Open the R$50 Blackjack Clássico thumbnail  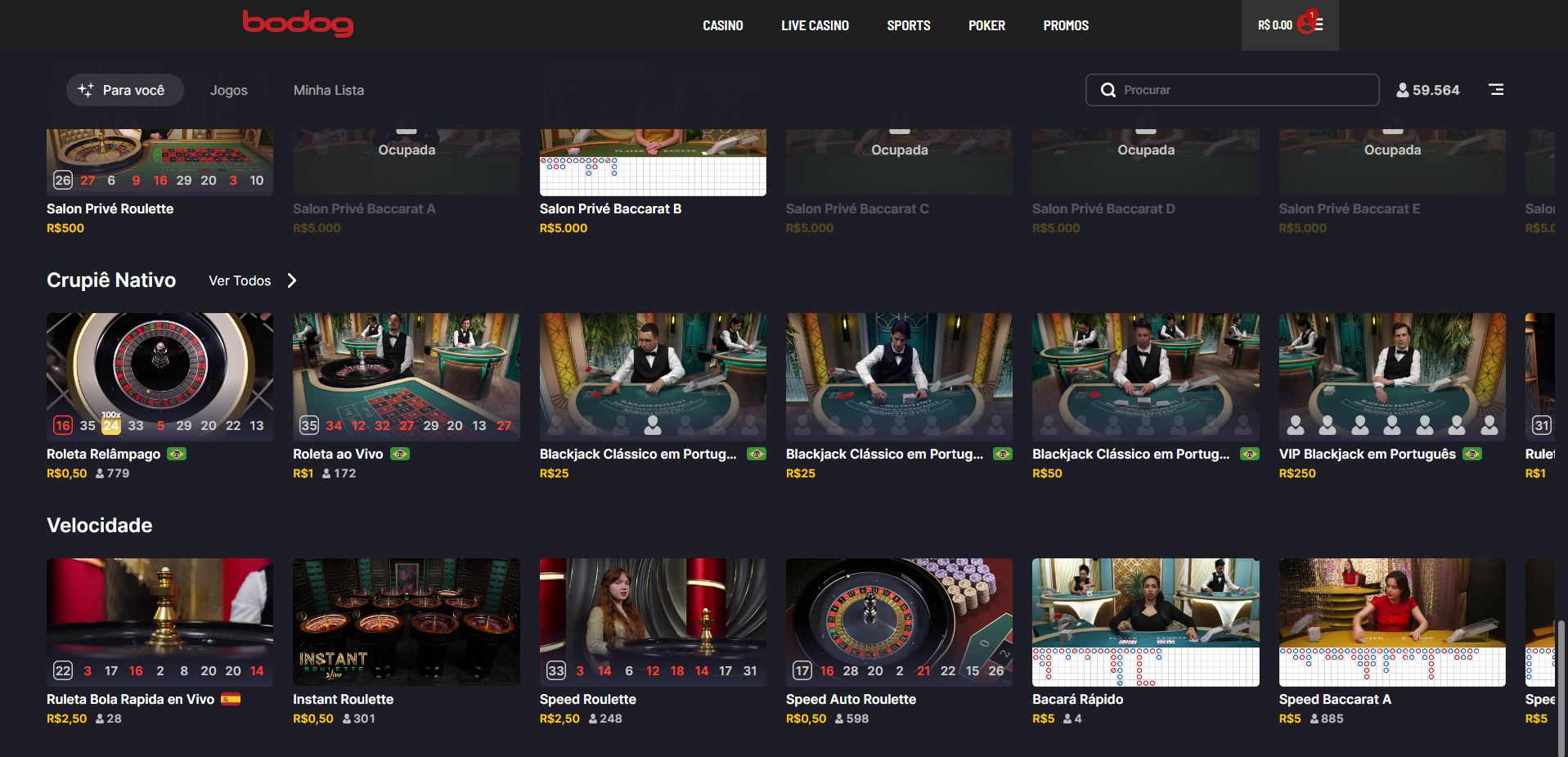(x=1146, y=377)
